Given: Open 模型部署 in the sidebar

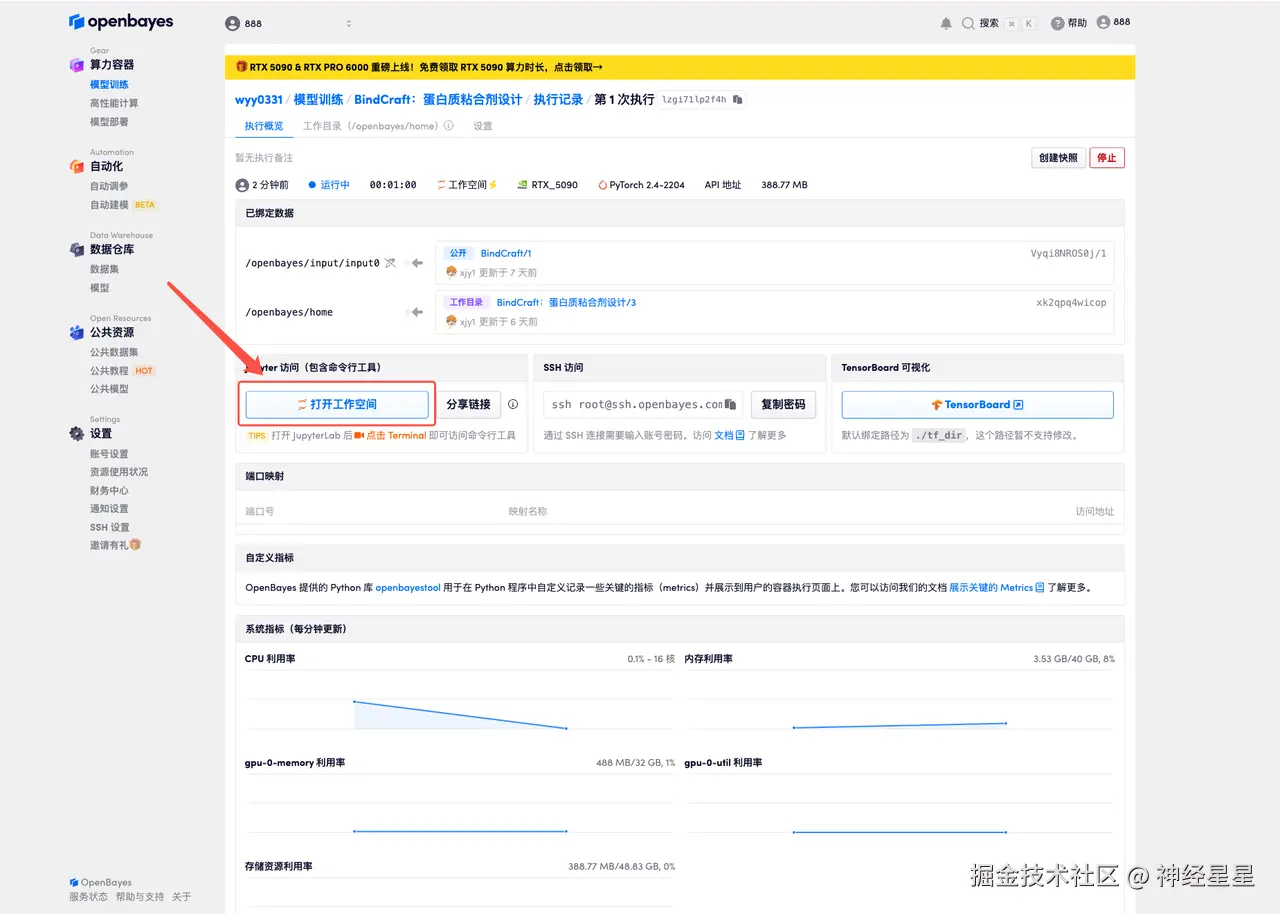Looking at the screenshot, I should coord(109,122).
